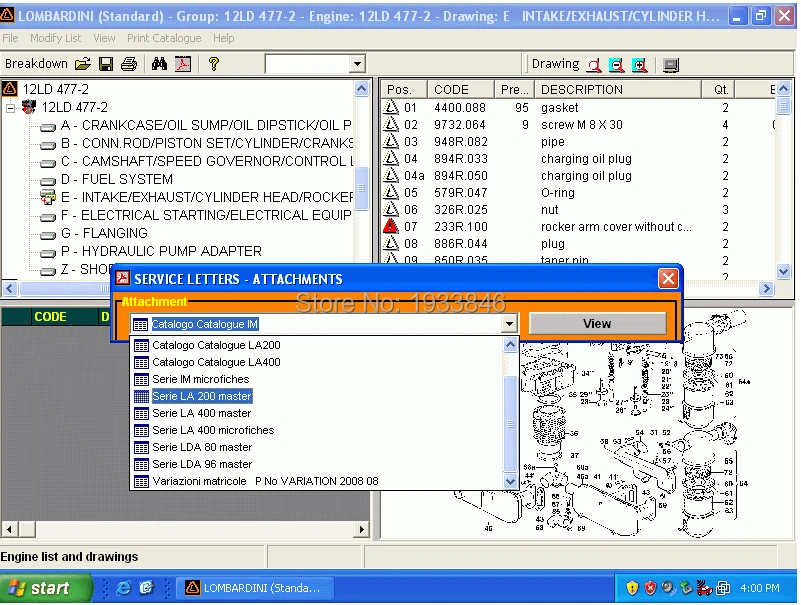Select part code 948R.082 pipe row
The width and height of the screenshot is (801, 605).
[x=578, y=142]
